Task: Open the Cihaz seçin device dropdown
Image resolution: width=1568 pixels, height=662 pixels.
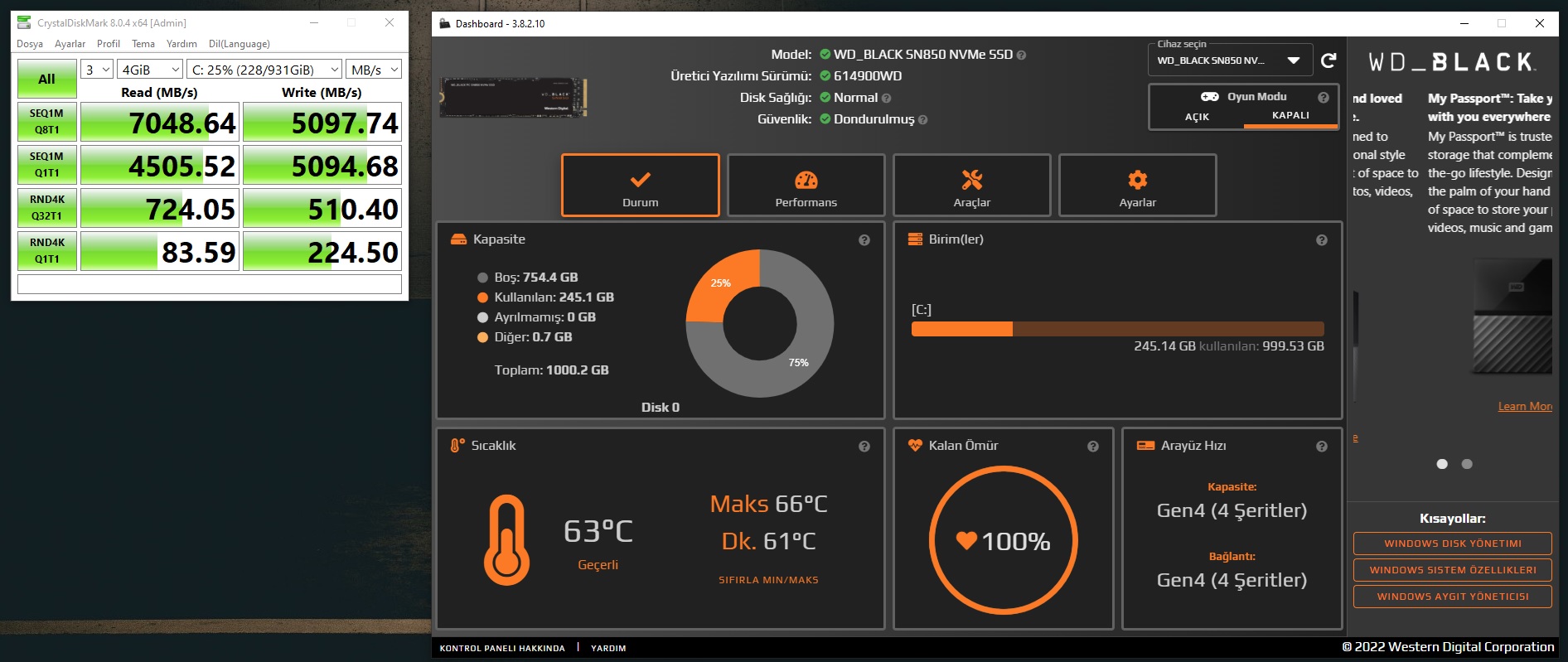Action: pos(1230,60)
